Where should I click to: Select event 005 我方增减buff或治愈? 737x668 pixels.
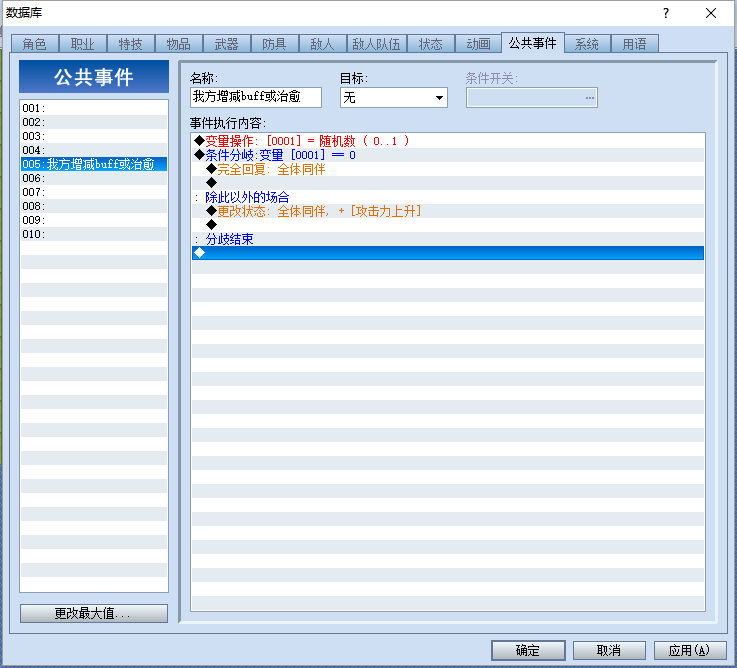click(x=94, y=164)
